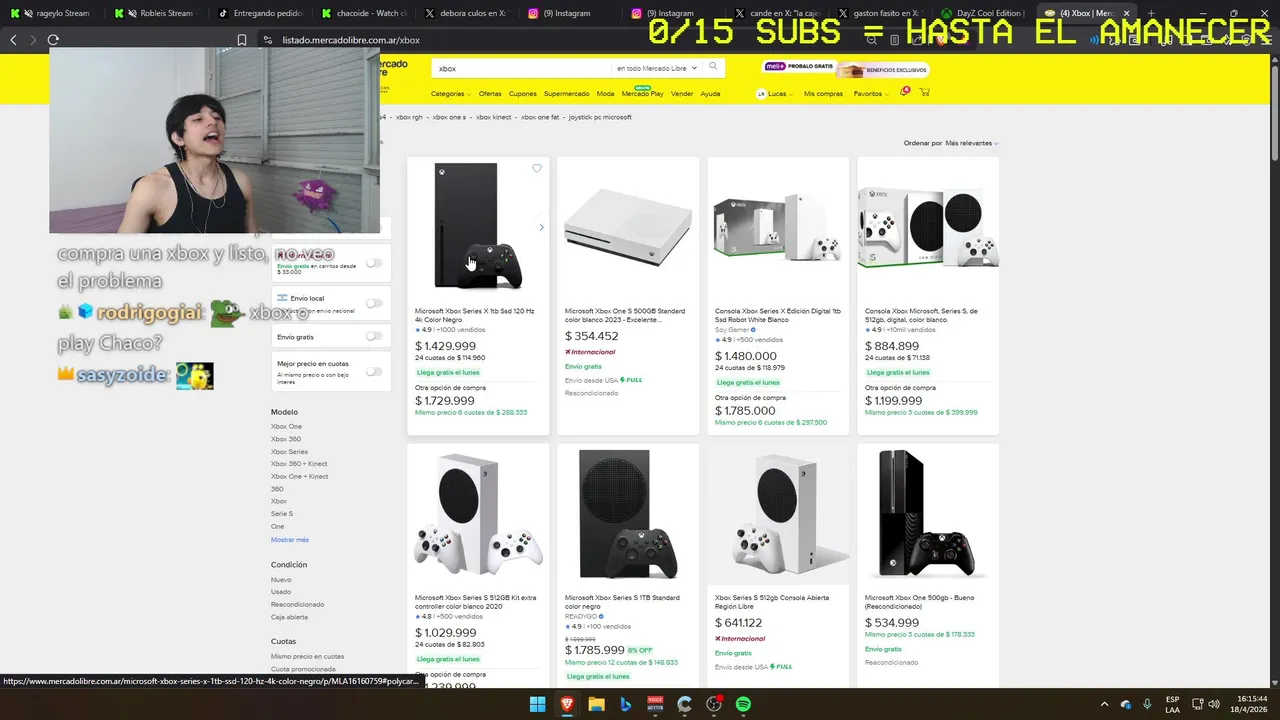1280x720 pixels.
Task: Open Supermercado navigation link
Action: point(566,94)
